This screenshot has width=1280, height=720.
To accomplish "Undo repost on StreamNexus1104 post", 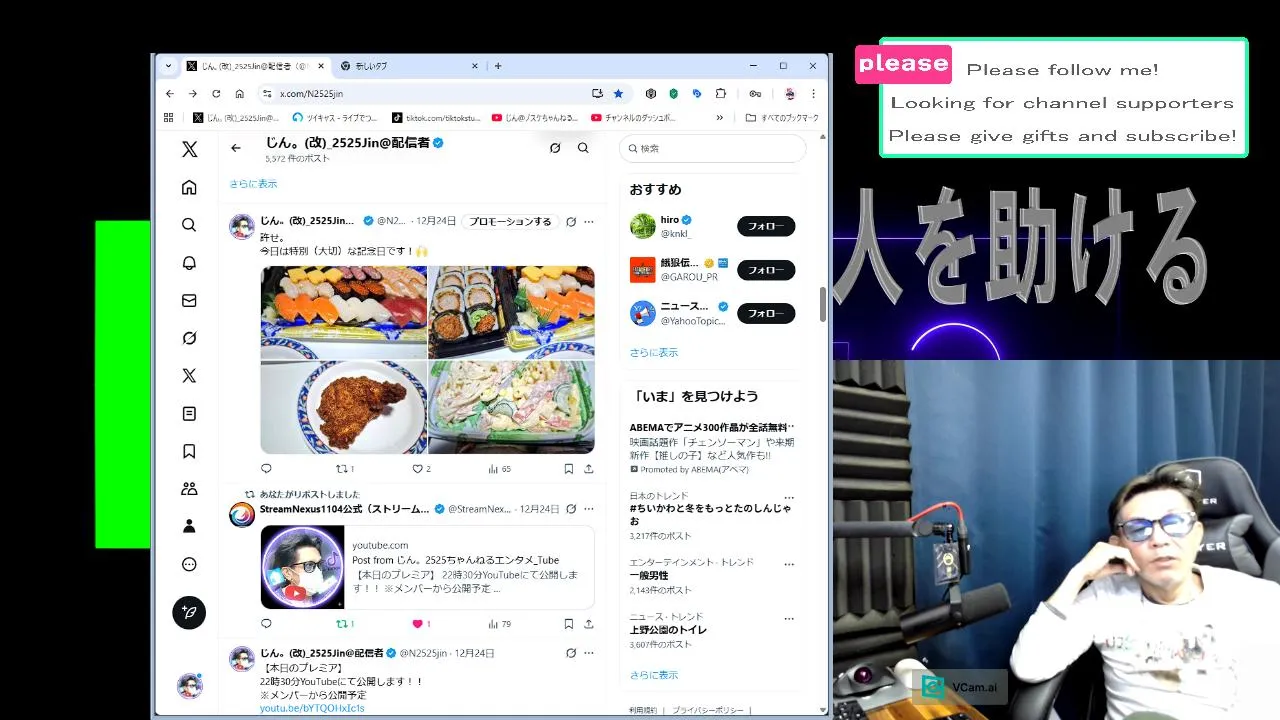I will pos(345,623).
